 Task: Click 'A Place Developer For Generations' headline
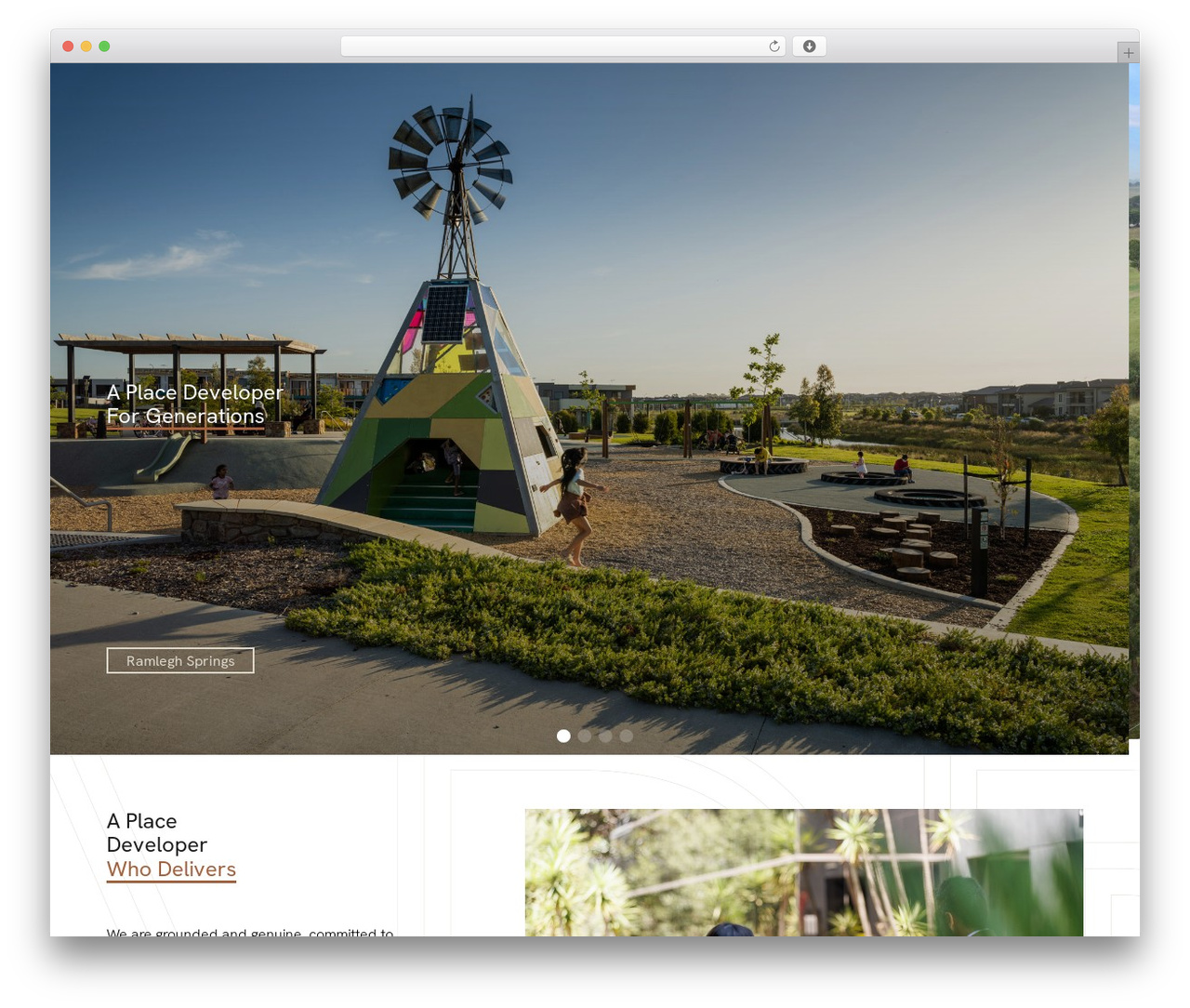(x=195, y=405)
